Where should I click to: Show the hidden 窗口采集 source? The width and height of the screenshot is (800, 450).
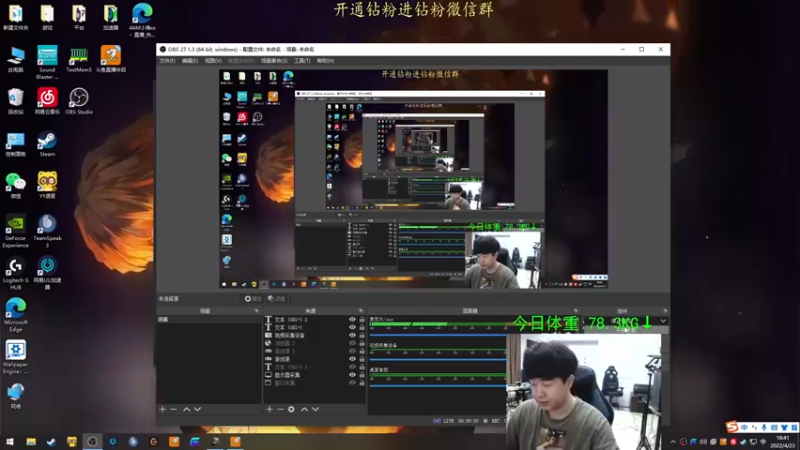pyautogui.click(x=352, y=383)
